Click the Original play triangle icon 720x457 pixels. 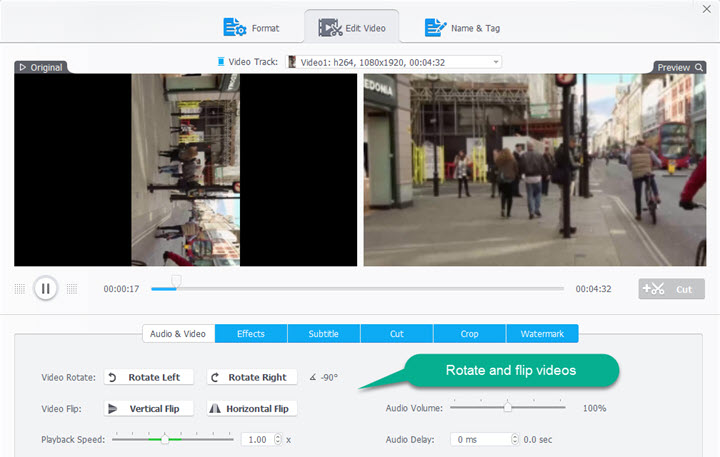22,67
